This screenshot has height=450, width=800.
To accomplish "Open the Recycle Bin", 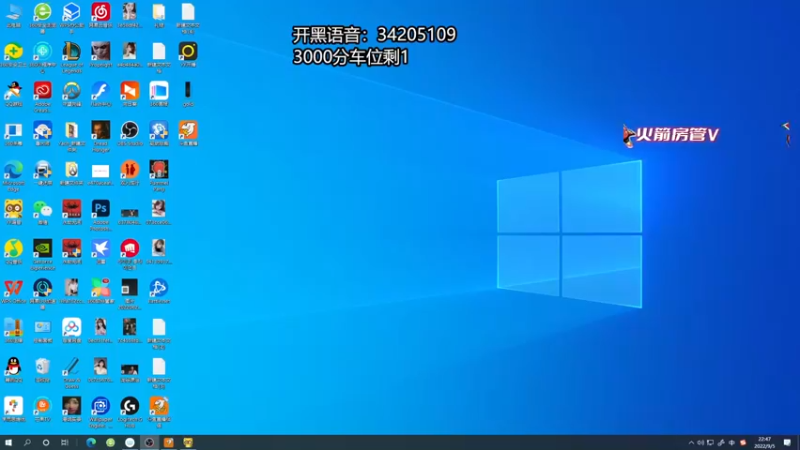I will 42,366.
